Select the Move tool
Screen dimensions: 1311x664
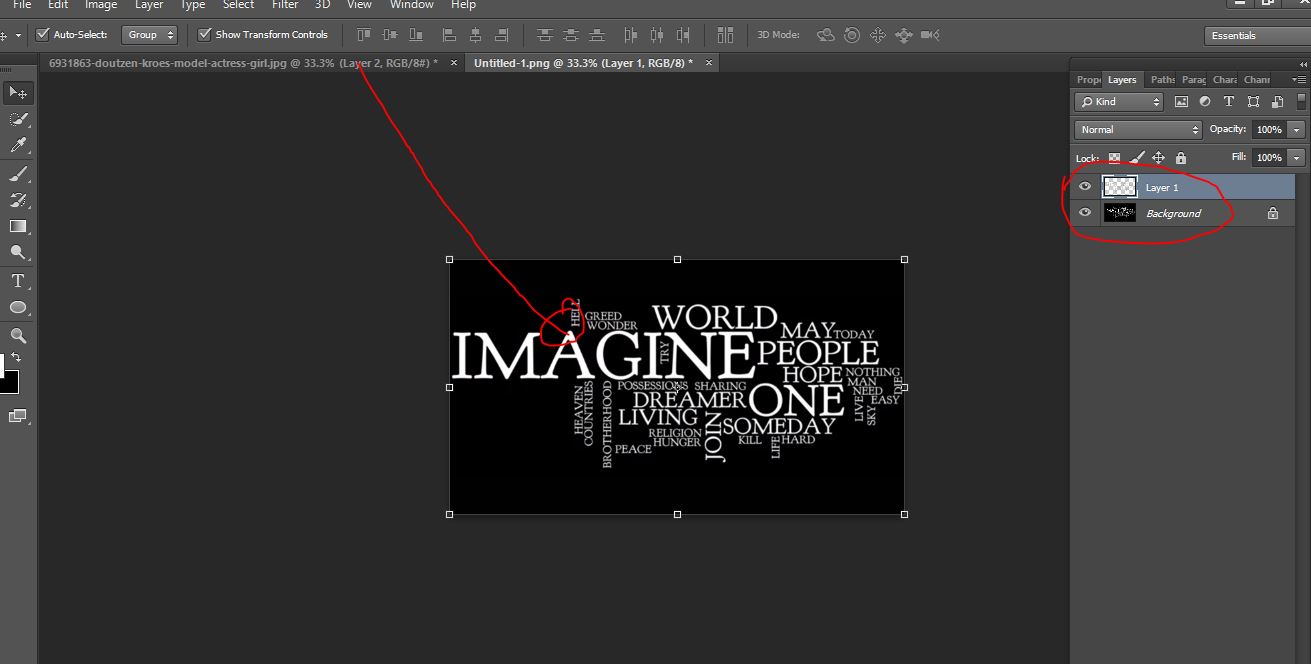(18, 92)
